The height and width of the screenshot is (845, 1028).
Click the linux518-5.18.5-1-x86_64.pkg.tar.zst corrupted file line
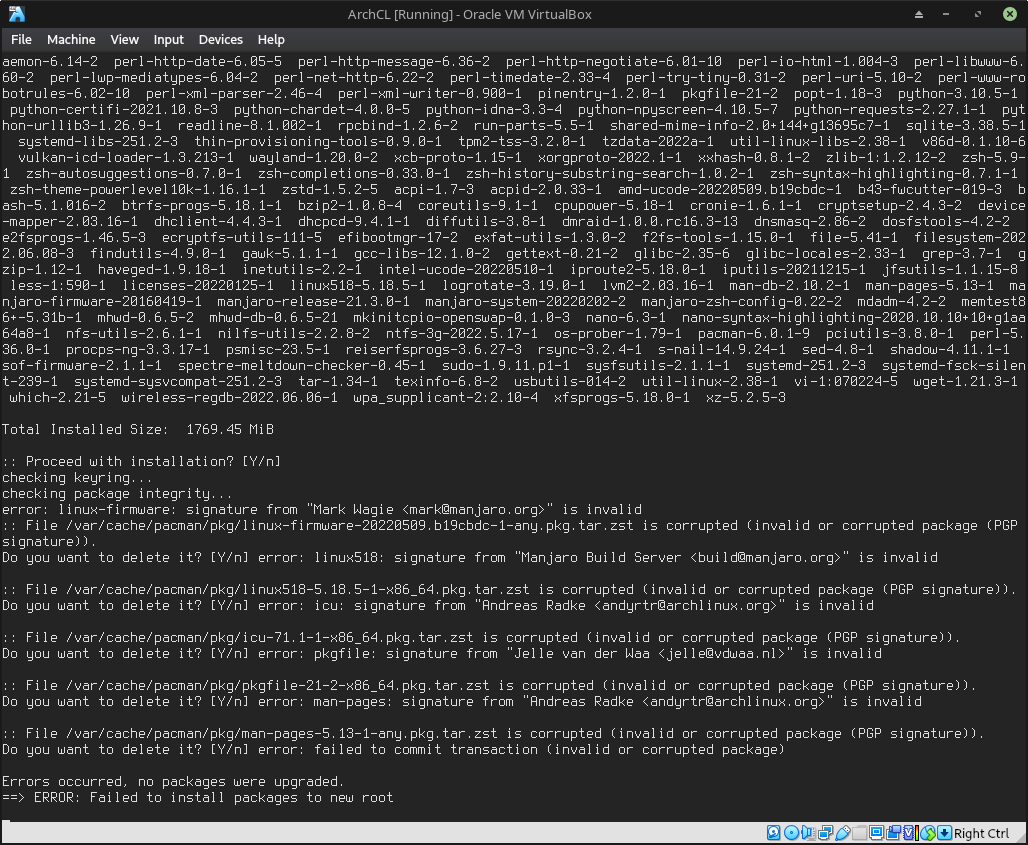coord(509,589)
